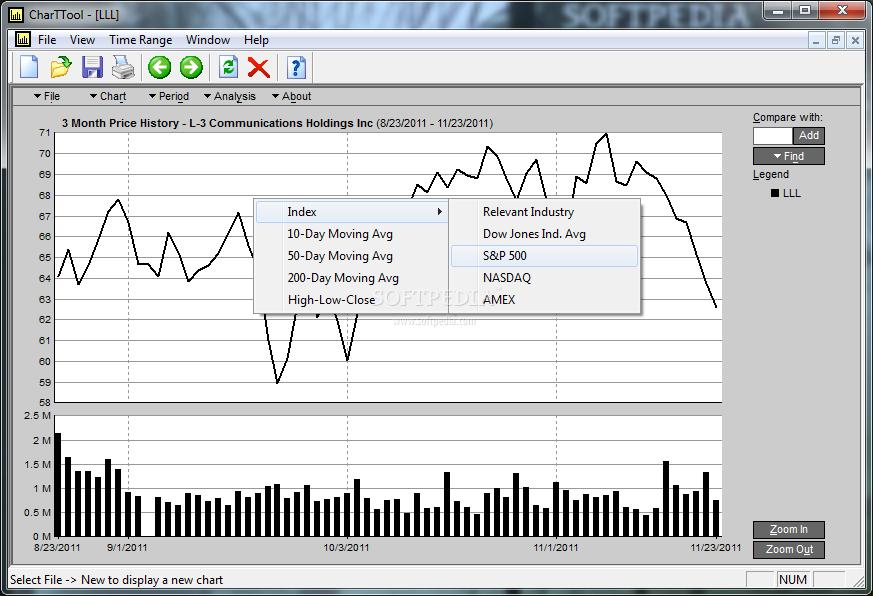Viewport: 873px width, 596px height.
Task: Click the Open folder toolbar icon
Action: pos(61,67)
